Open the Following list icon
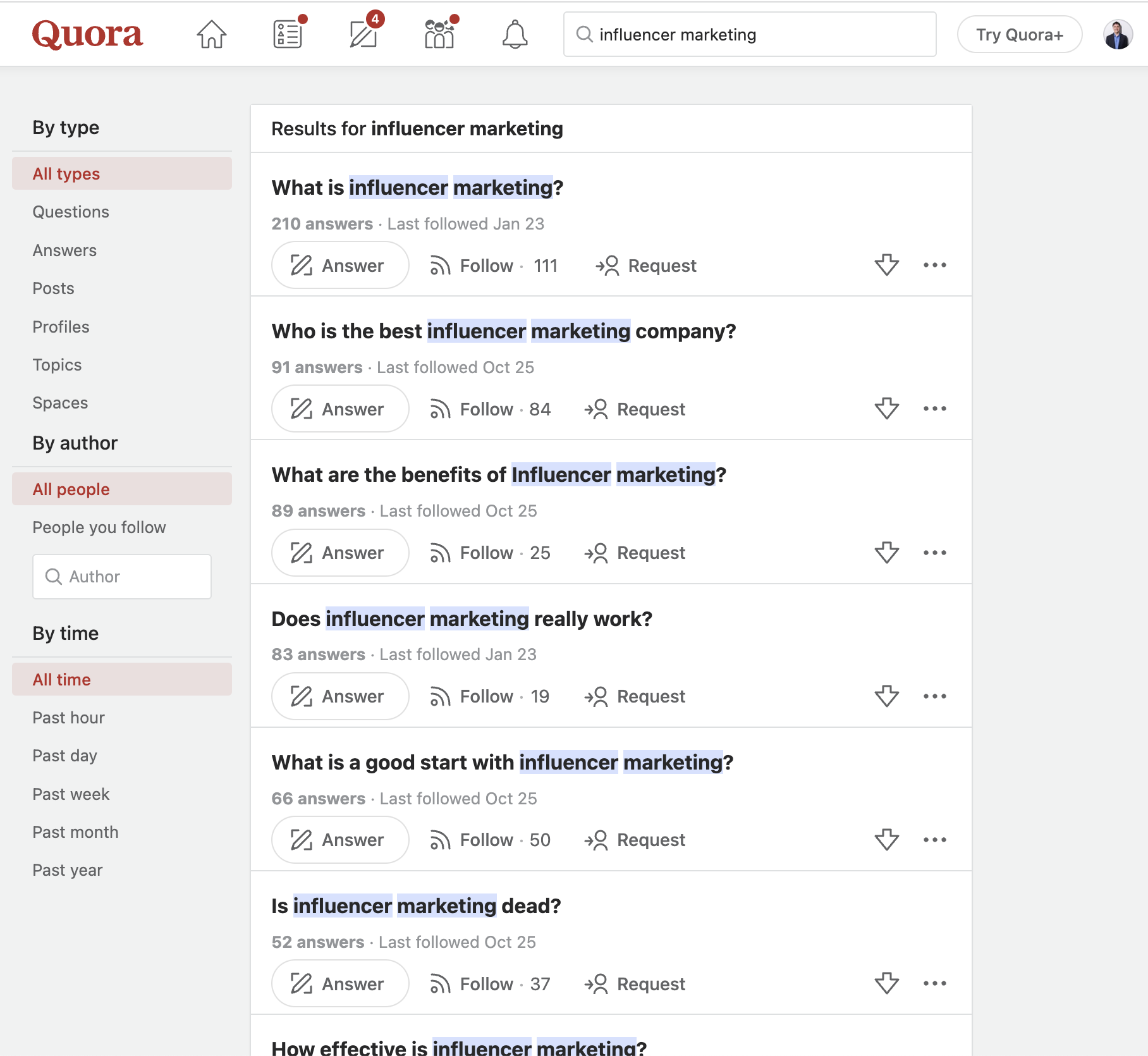1148x1056 pixels. pyautogui.click(x=288, y=34)
